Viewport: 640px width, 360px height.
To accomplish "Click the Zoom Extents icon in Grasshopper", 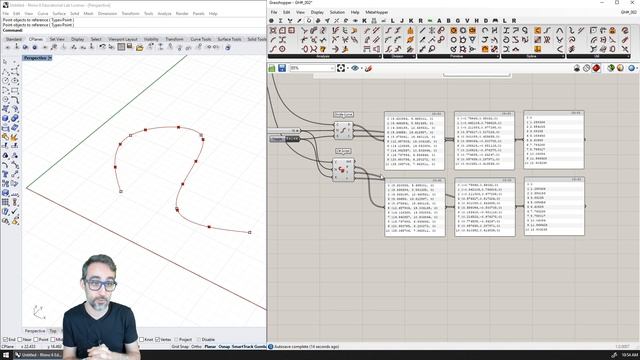I will [341, 68].
